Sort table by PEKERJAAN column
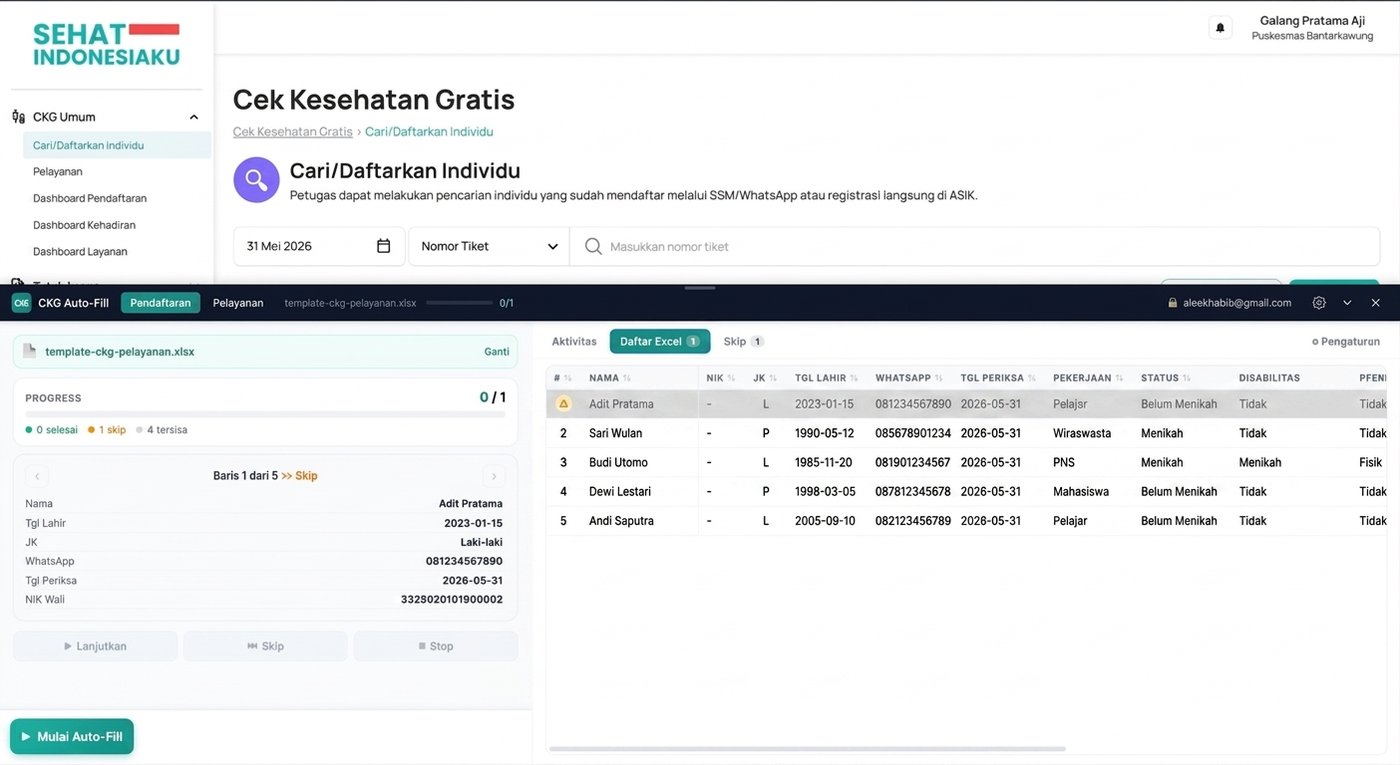 (x=1088, y=378)
